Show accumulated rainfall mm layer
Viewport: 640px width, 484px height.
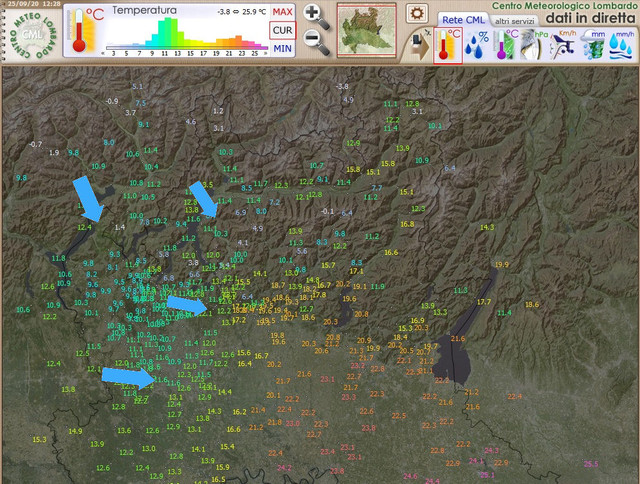(593, 45)
